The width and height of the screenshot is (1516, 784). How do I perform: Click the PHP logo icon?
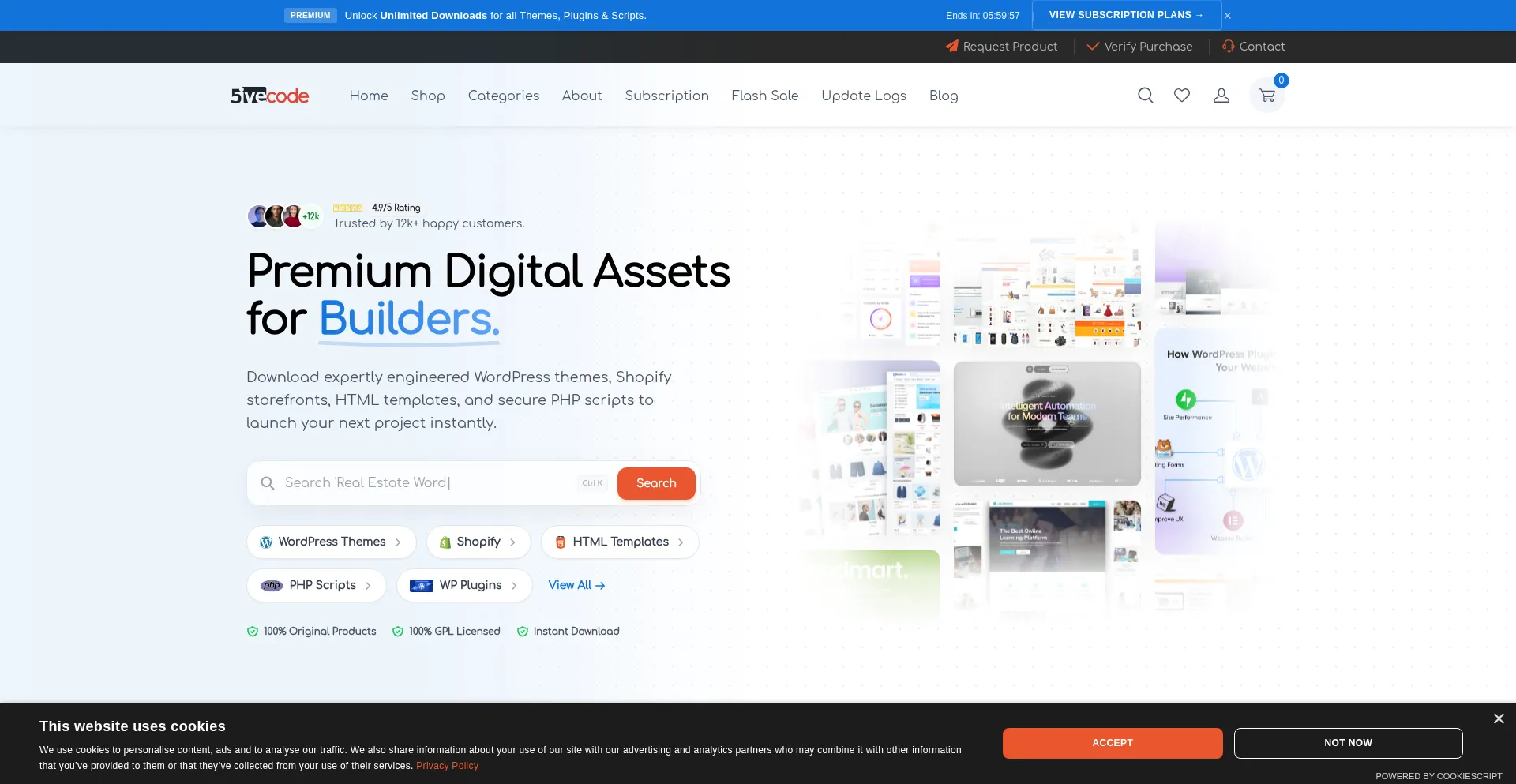[272, 586]
